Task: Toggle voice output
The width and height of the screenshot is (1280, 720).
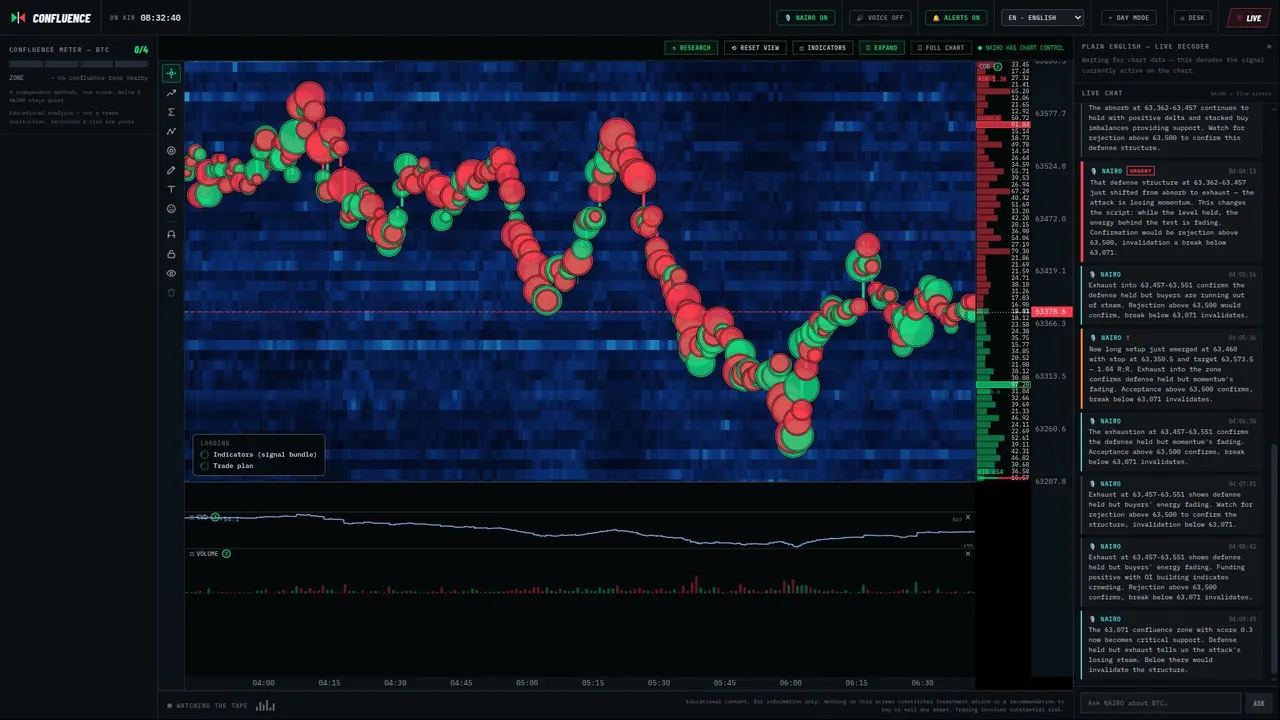Action: click(x=880, y=18)
